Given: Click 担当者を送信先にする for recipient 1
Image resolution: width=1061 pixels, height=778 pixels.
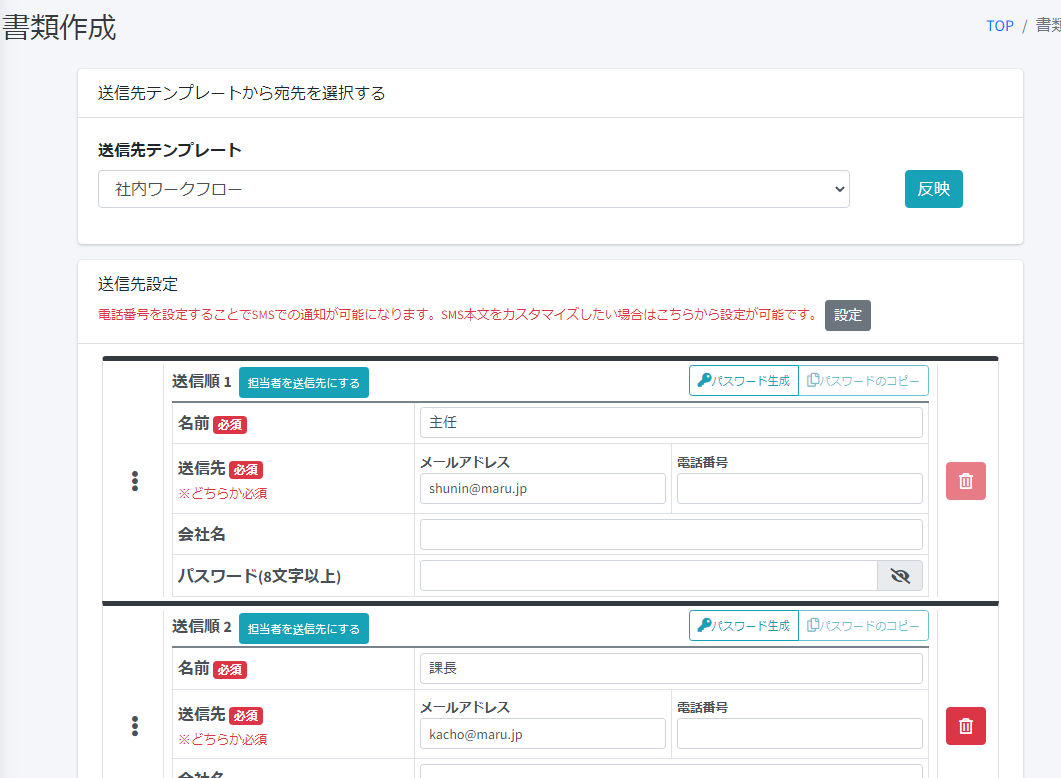Looking at the screenshot, I should 304,383.
